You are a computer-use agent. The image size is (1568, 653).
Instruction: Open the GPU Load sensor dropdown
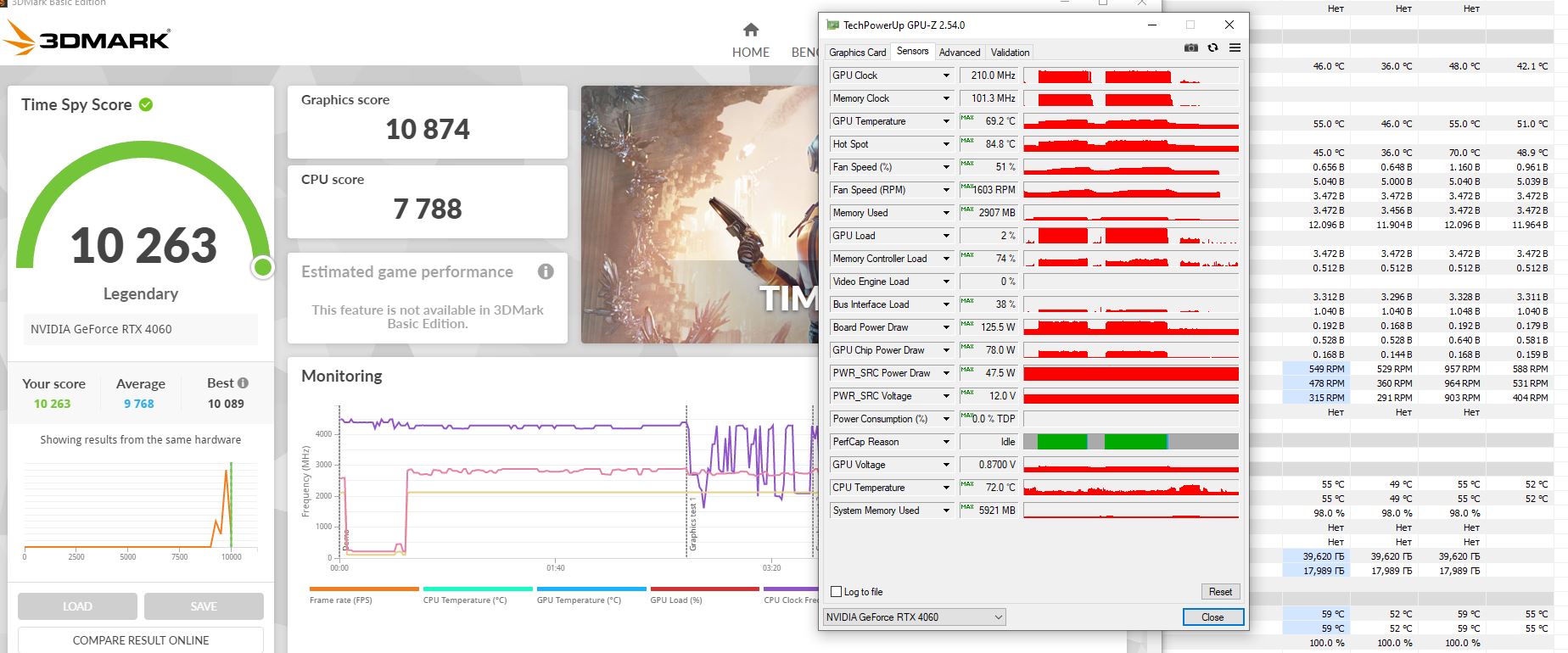[946, 236]
